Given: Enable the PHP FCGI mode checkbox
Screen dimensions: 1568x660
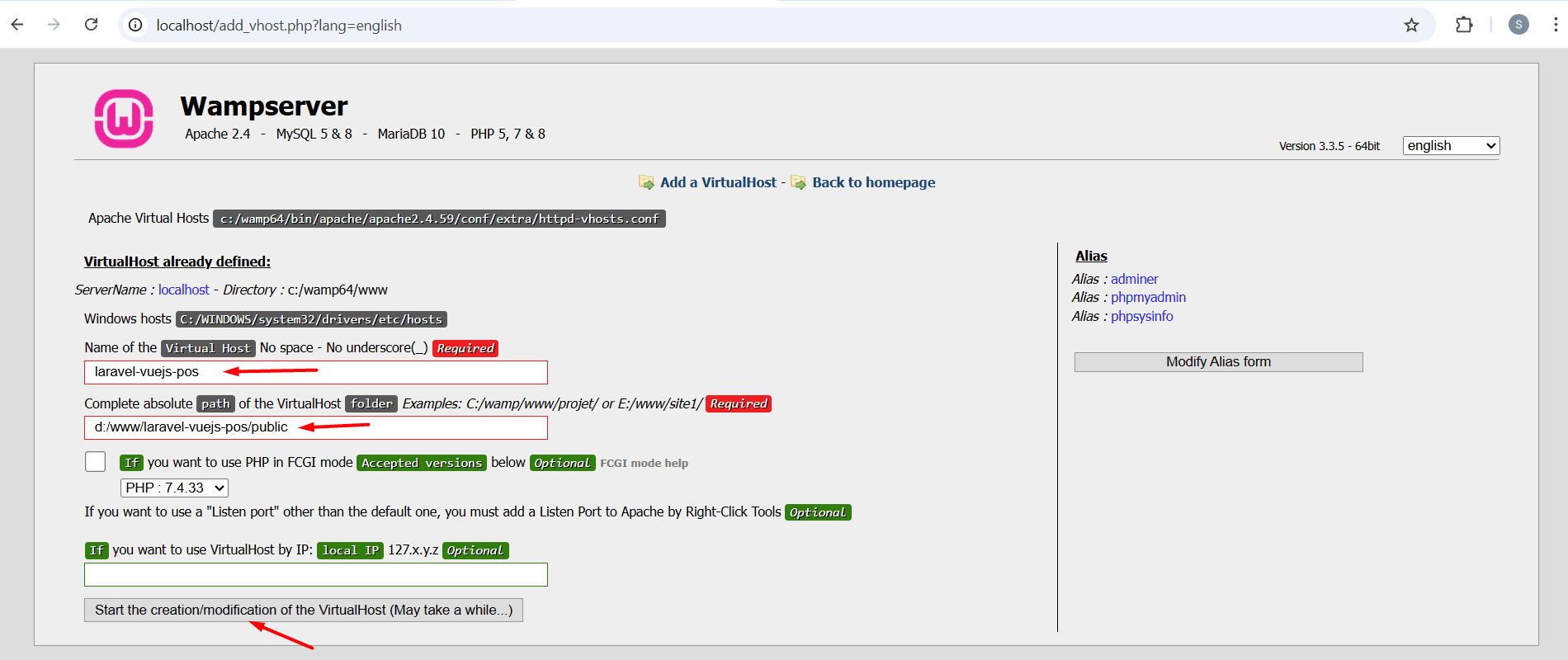Looking at the screenshot, I should click(x=96, y=462).
